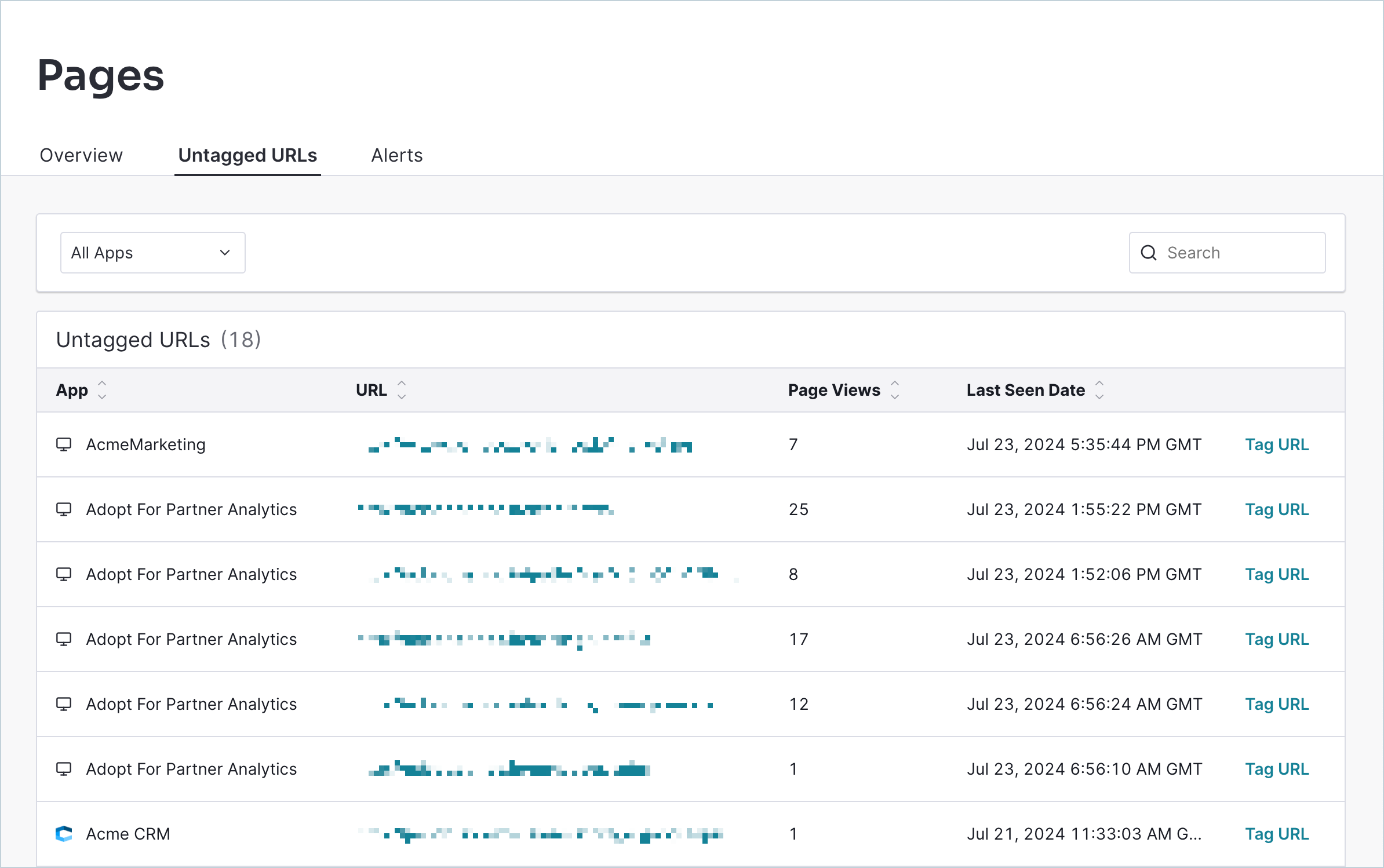Click the App column header label
This screenshot has height=868, width=1384.
point(72,390)
